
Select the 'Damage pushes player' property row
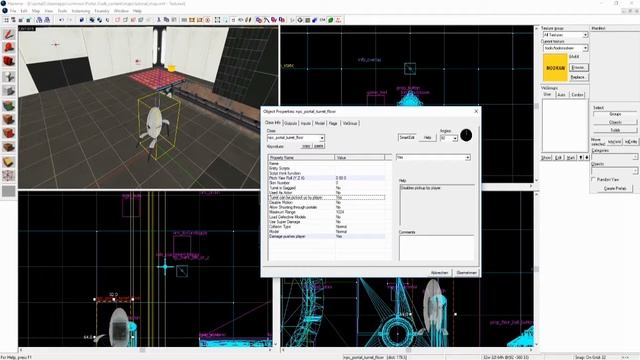coord(327,236)
